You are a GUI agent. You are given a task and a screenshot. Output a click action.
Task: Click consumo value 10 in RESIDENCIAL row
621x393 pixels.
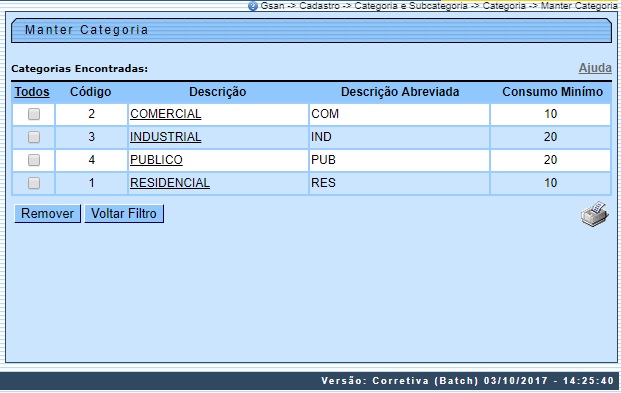click(x=551, y=183)
